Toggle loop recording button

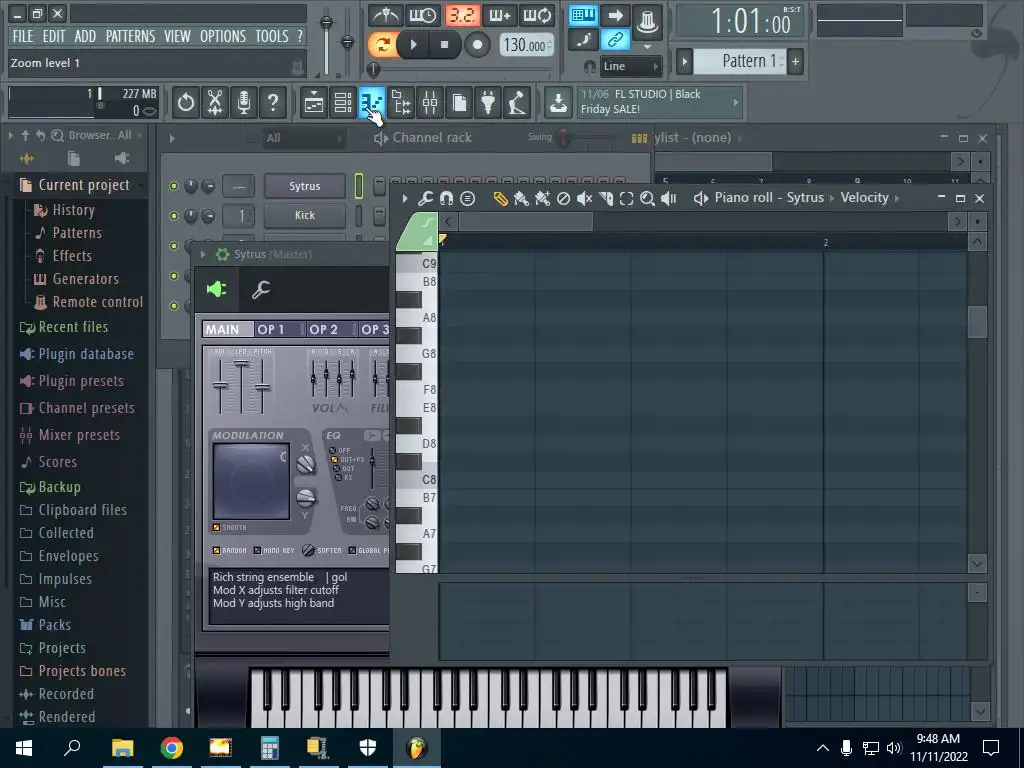538,15
